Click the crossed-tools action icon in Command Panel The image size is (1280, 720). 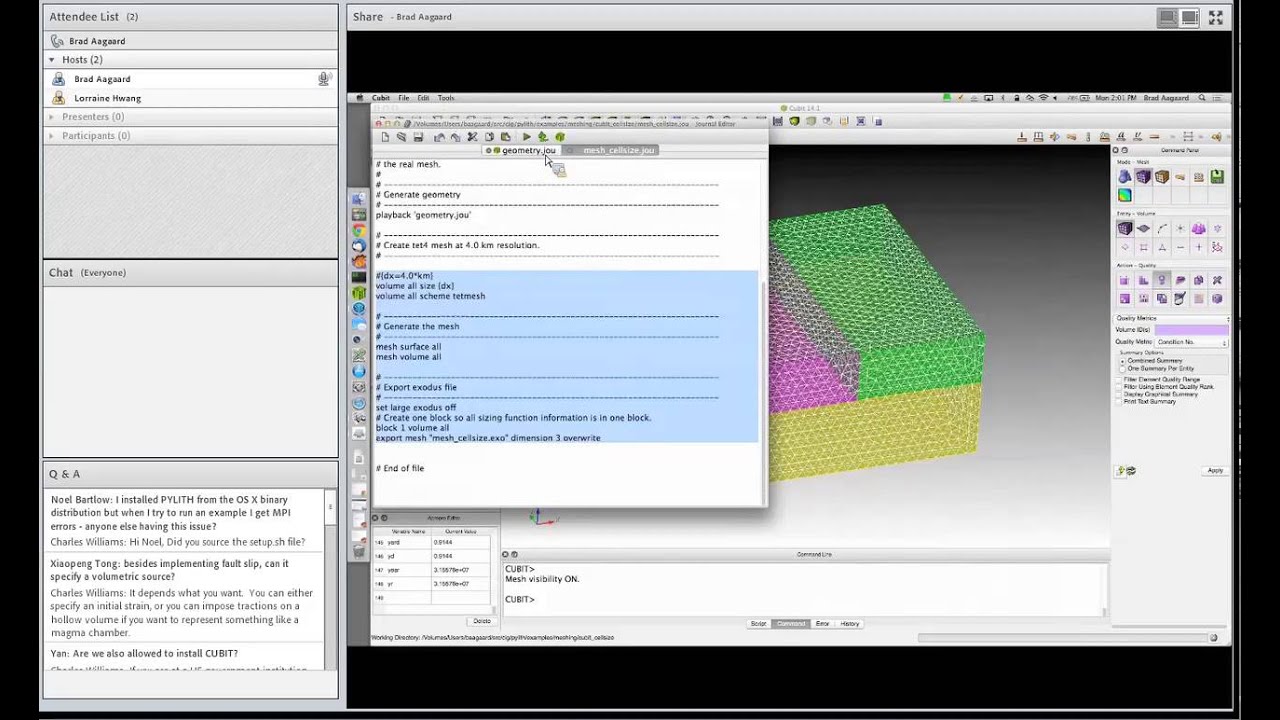[x=1217, y=281]
